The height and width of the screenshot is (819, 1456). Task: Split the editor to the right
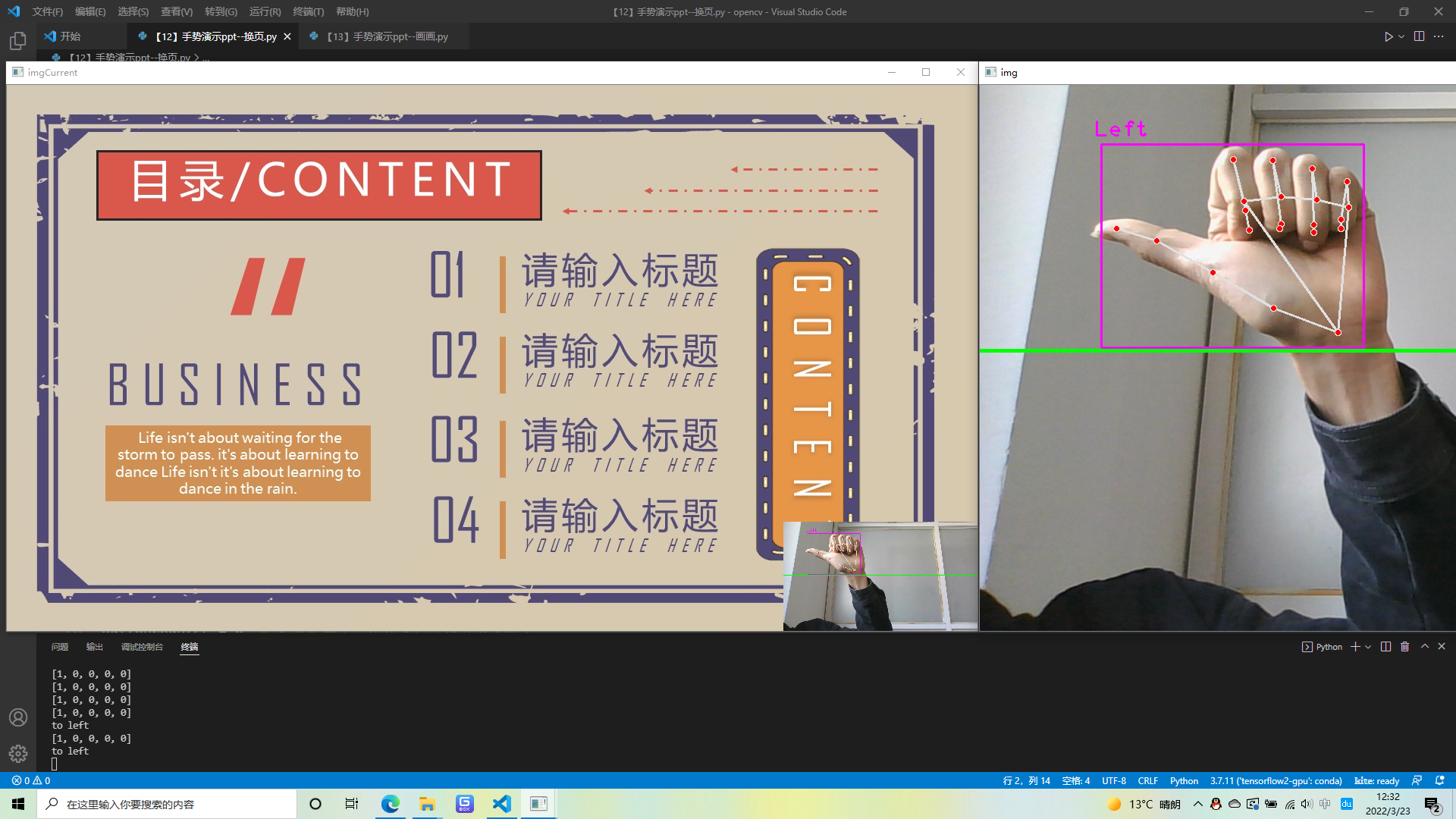1419,36
